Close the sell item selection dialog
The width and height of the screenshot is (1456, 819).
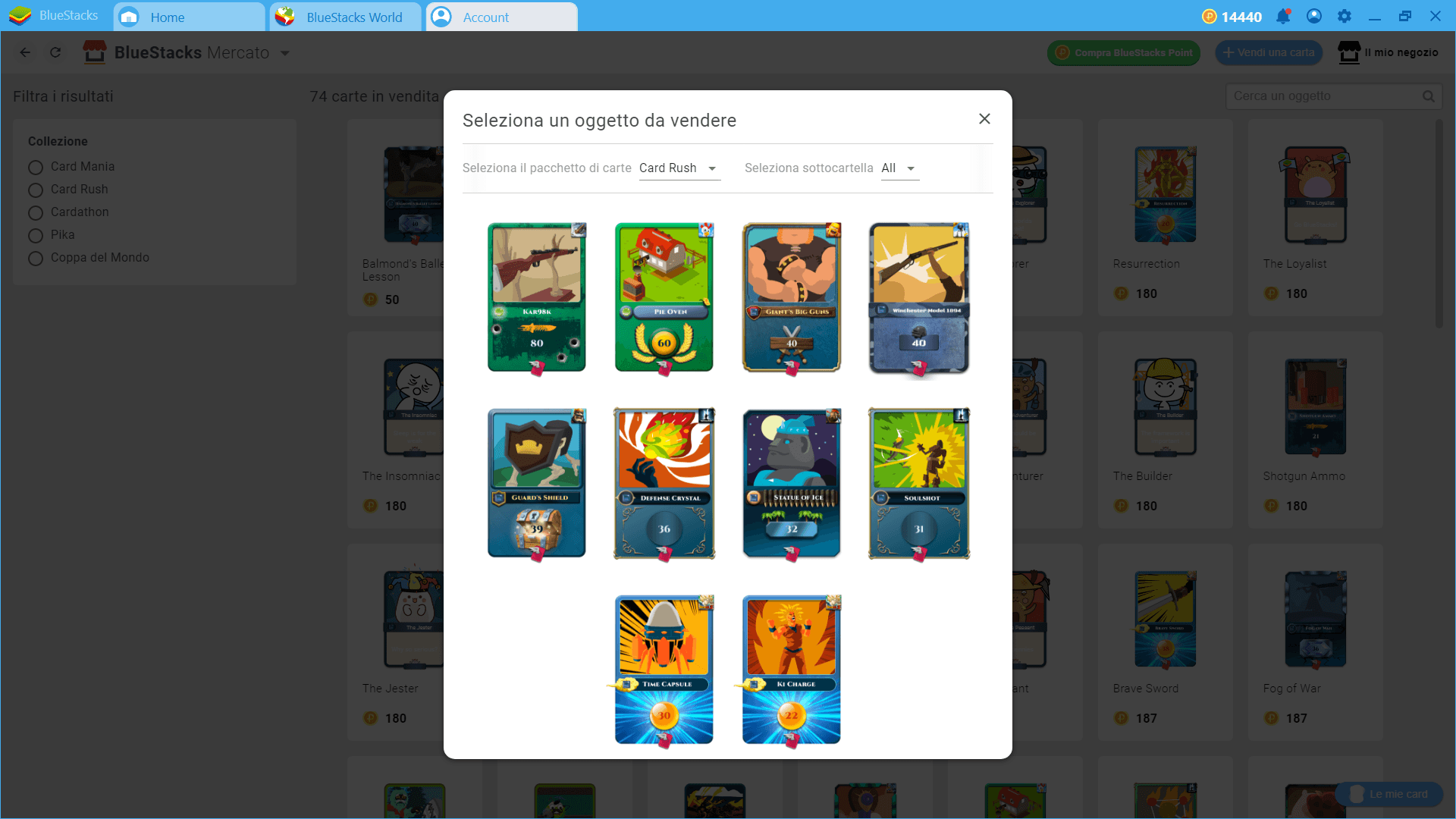pyautogui.click(x=984, y=119)
